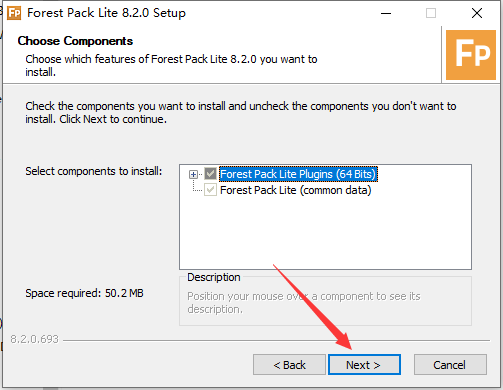Viewport: 503px width, 390px height.
Task: Toggle the Forest Pack Lite Plugins checkbox
Action: pyautogui.click(x=210, y=174)
